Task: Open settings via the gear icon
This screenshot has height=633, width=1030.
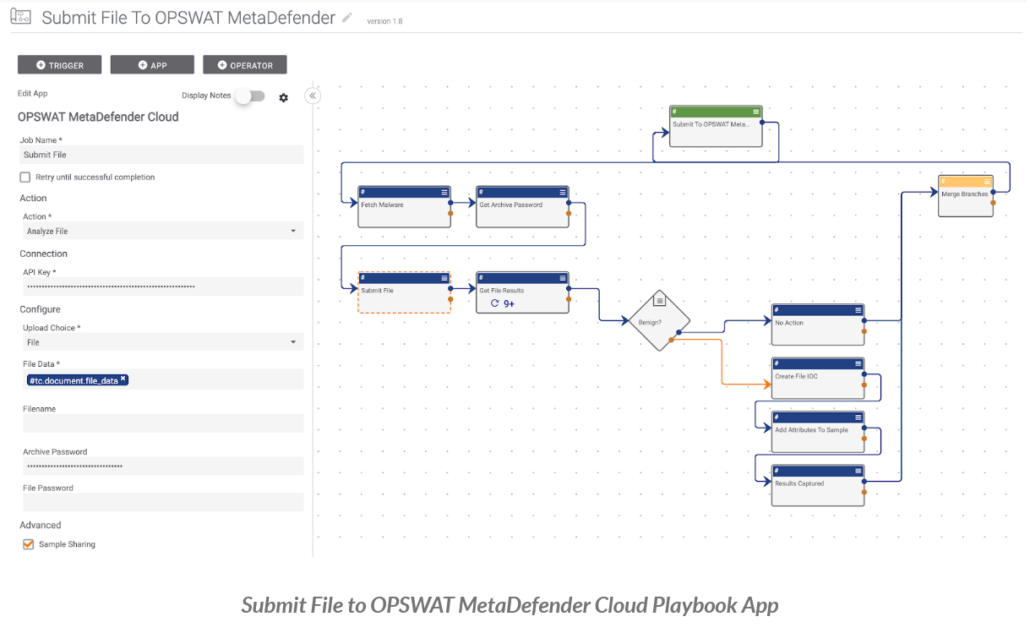Action: pos(283,98)
